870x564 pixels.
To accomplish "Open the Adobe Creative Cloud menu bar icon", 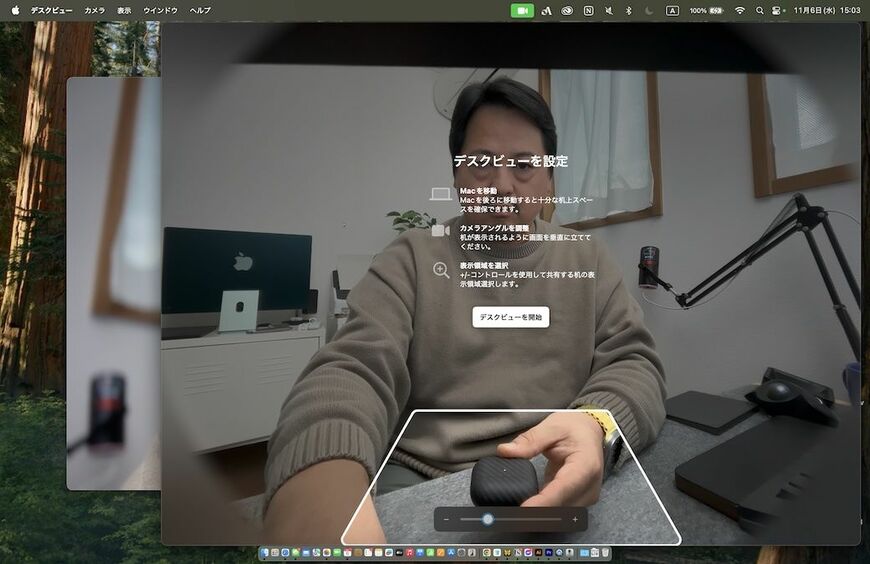I will tap(566, 11).
